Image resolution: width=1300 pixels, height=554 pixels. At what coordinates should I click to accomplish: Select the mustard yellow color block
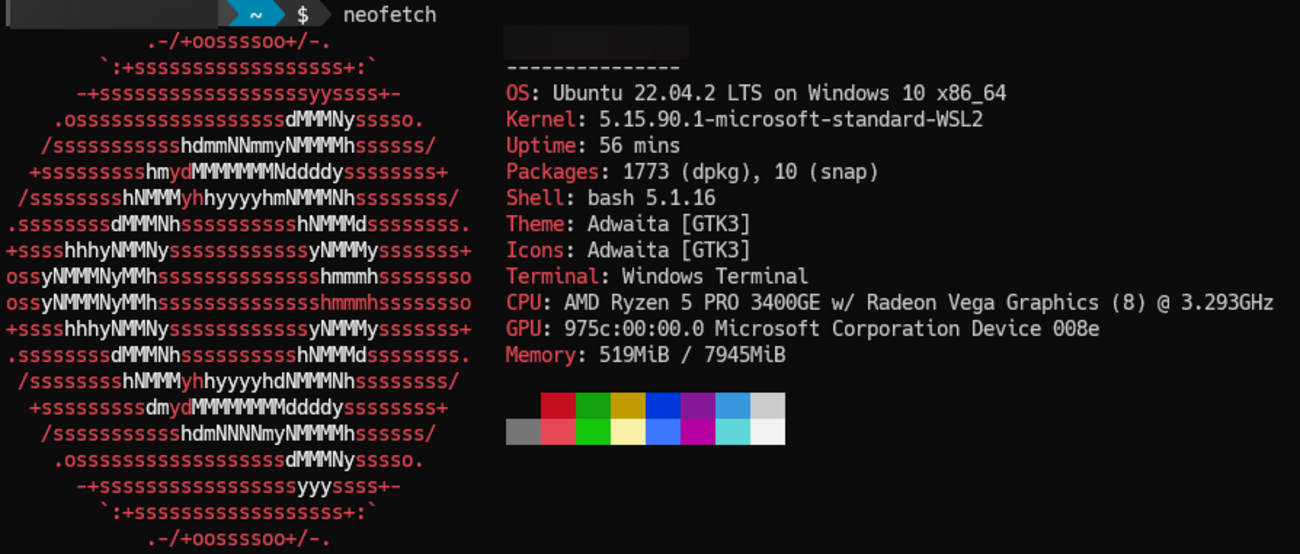[x=628, y=405]
